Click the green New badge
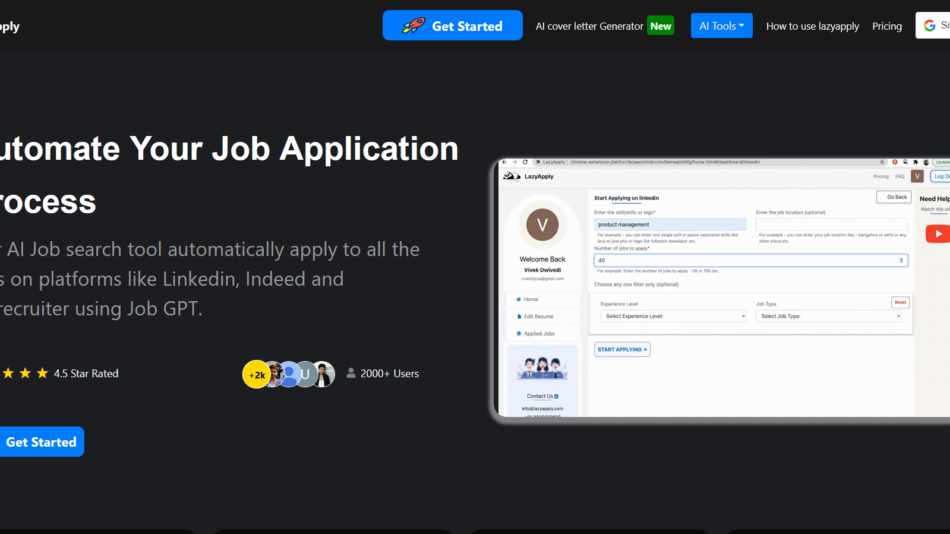This screenshot has height=534, width=950. click(x=660, y=26)
